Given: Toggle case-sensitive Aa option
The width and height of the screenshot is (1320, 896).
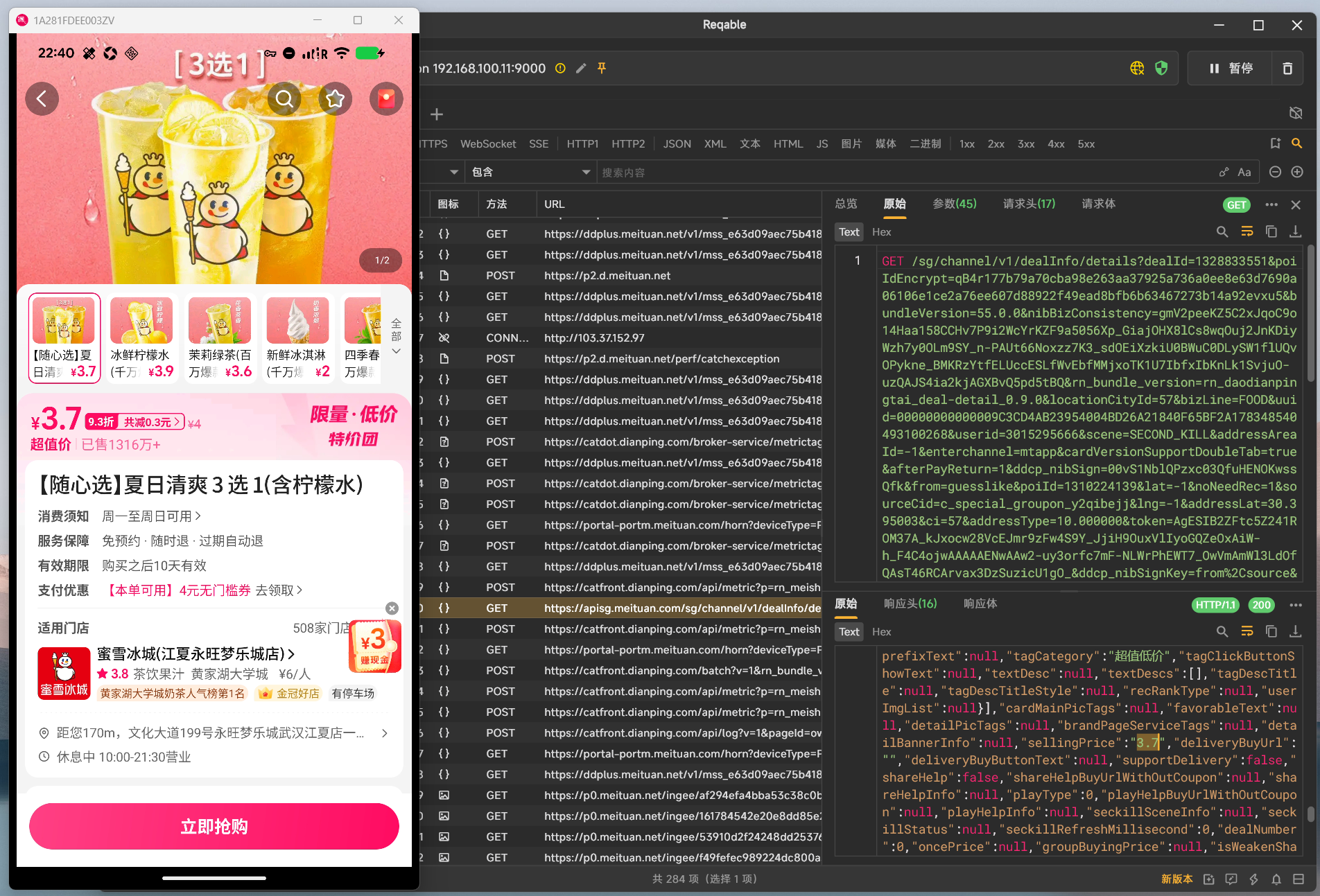Looking at the screenshot, I should 1244,172.
